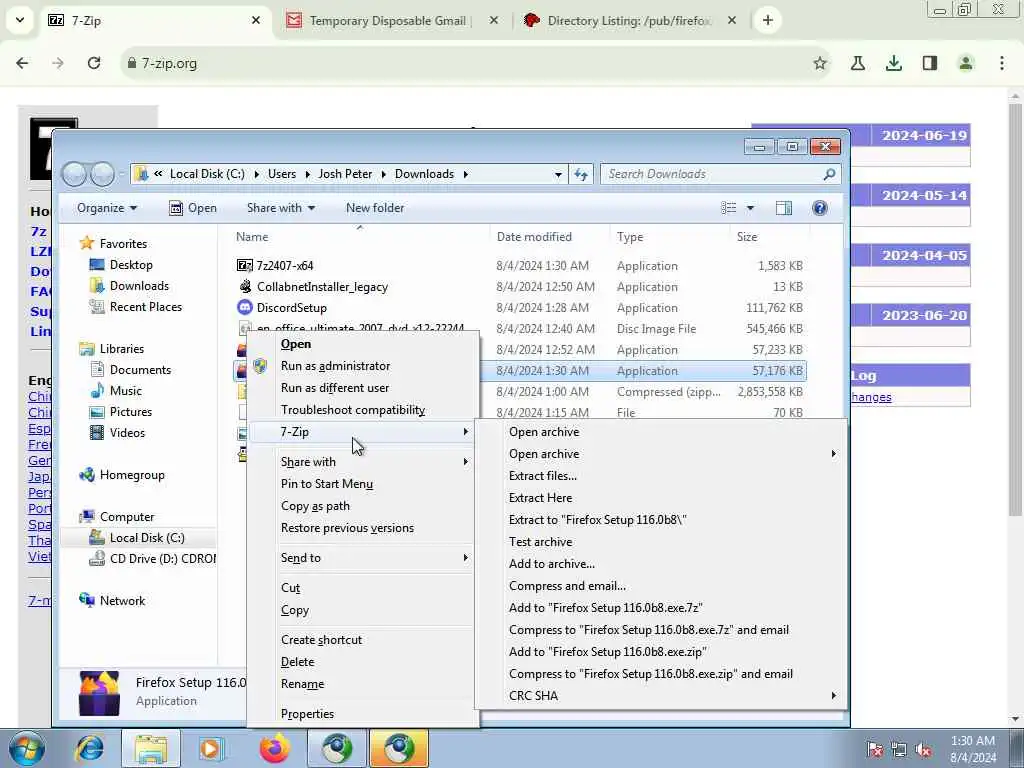Switch to the Directory Listing tab
This screenshot has height=768, width=1024.
(628, 21)
